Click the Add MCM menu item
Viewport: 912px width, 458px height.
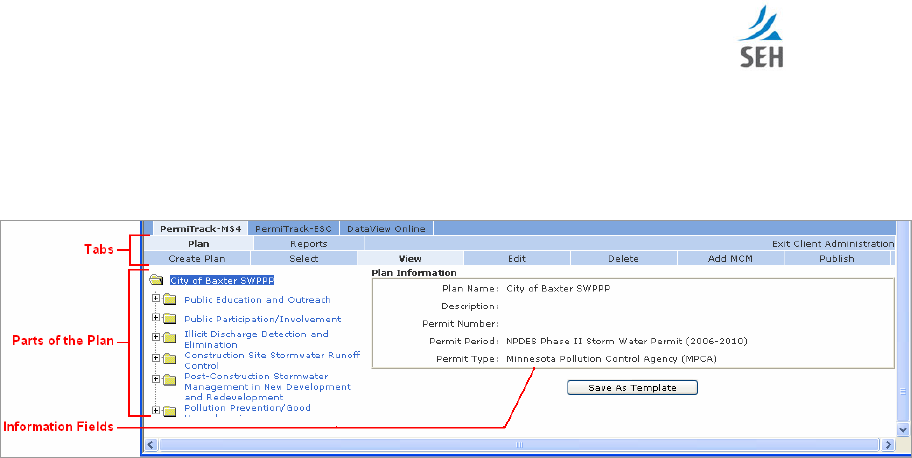pos(731,258)
